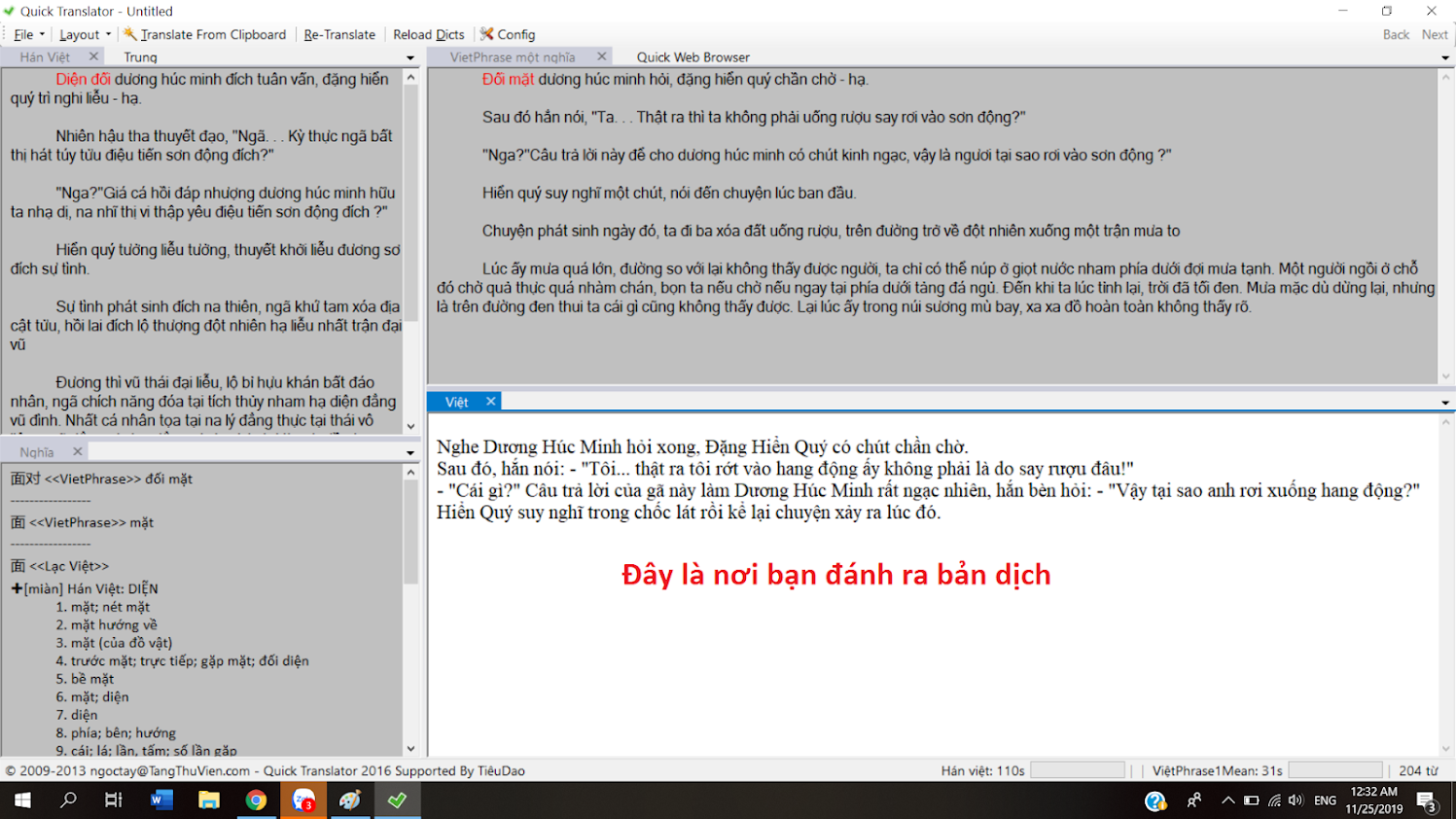Screen dimensions: 1456x819
Task: Open the Trung pane dropdown
Action: click(x=409, y=57)
